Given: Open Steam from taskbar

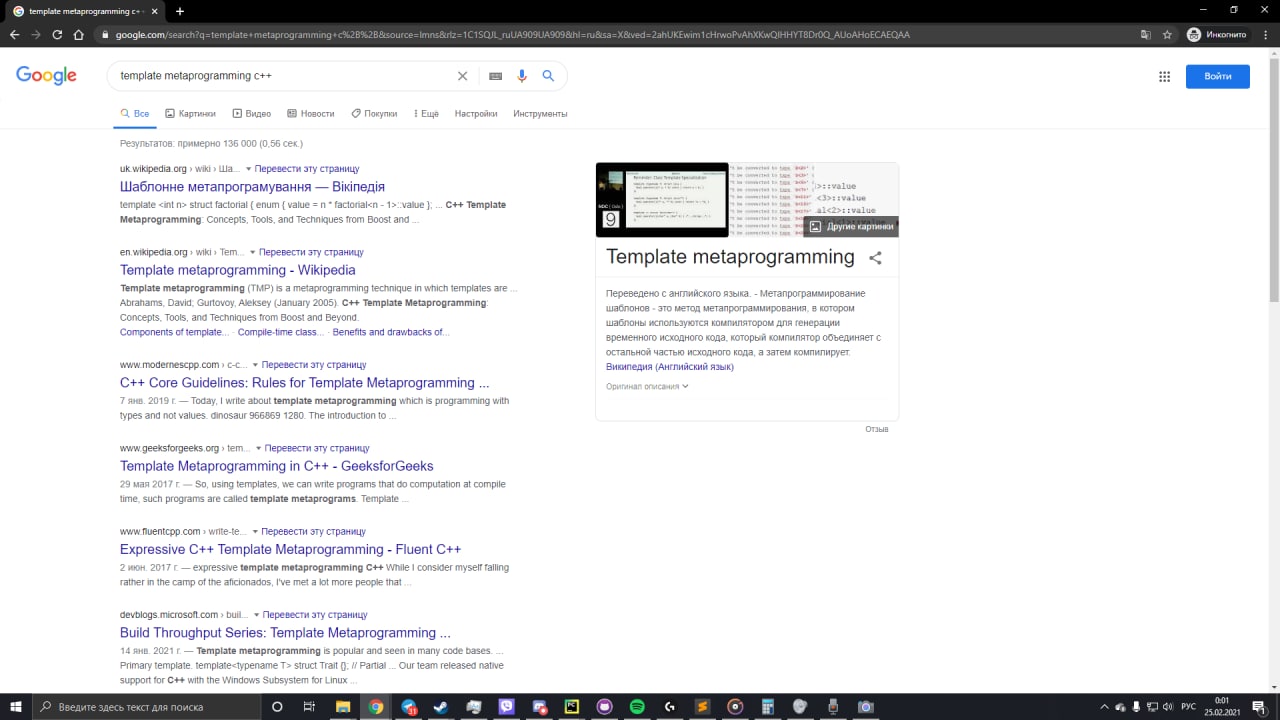Looking at the screenshot, I should coord(441,706).
